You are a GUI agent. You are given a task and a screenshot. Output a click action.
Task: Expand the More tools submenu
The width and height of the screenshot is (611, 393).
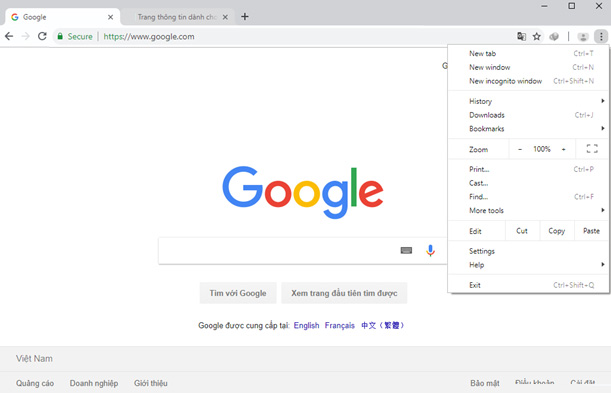pos(528,210)
